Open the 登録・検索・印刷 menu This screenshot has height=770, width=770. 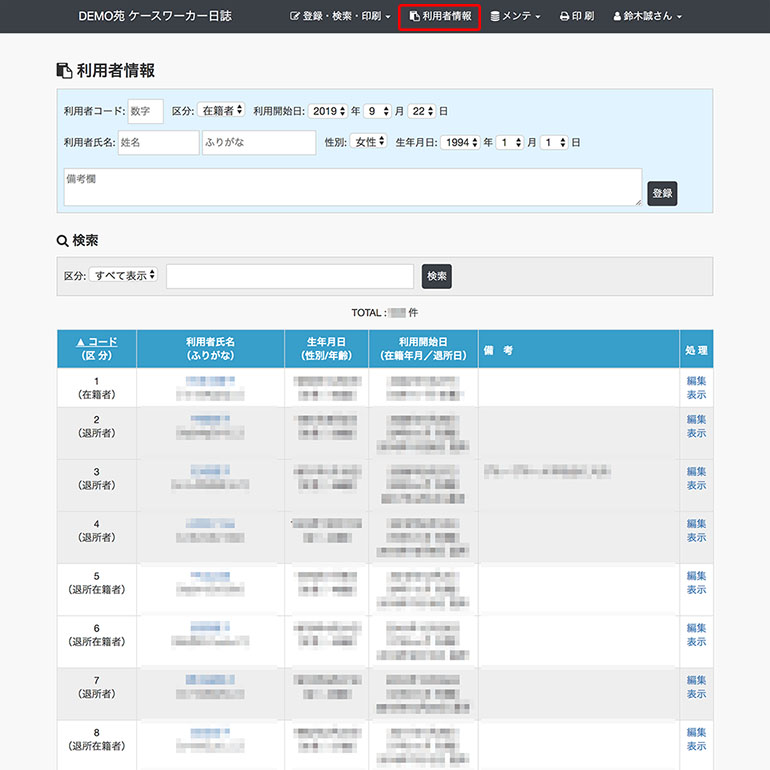pyautogui.click(x=340, y=16)
